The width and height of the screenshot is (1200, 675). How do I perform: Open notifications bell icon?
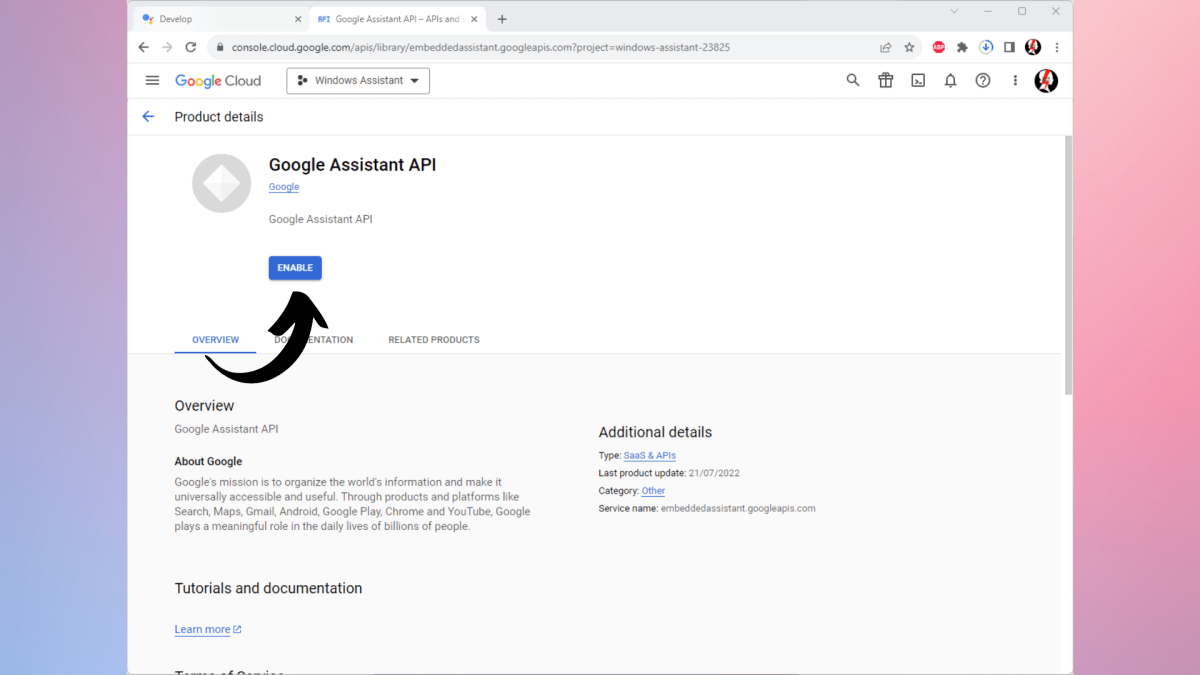click(950, 81)
